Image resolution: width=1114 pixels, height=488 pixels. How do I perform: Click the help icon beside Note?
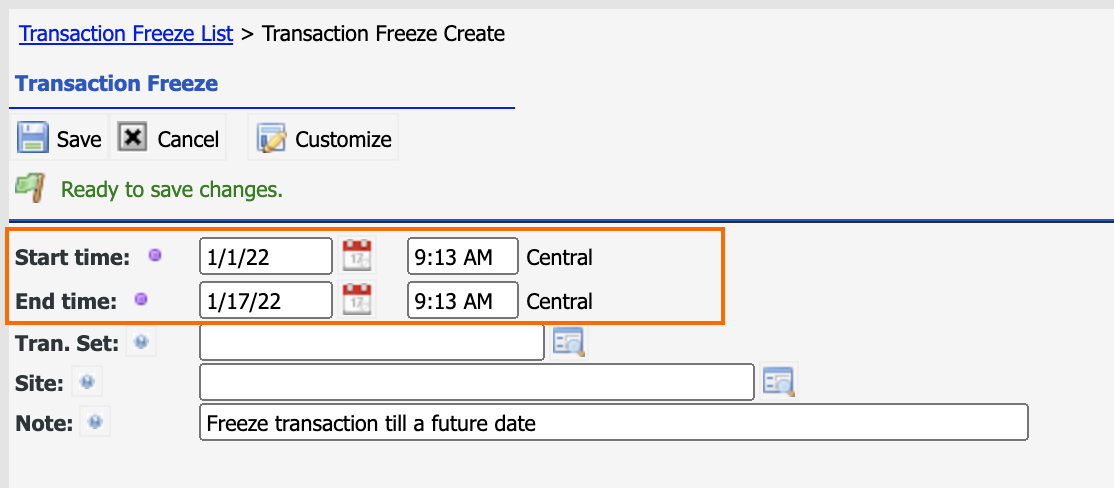(95, 423)
